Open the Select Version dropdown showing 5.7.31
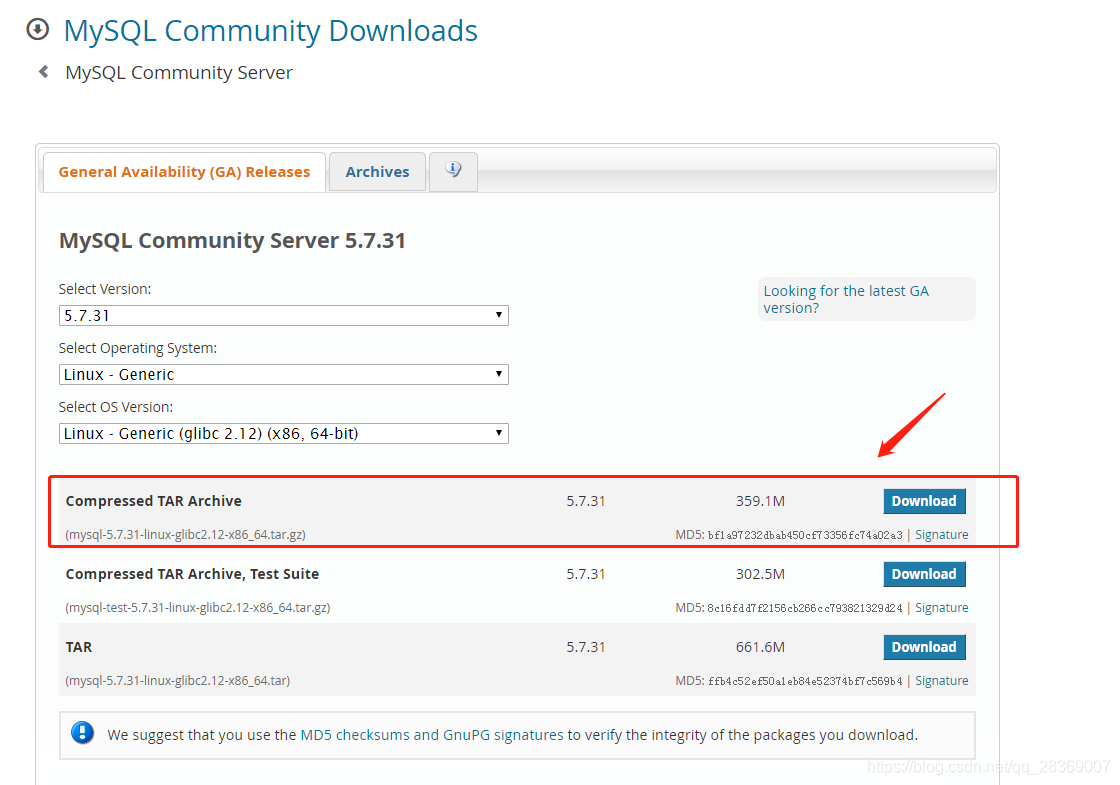The width and height of the screenshot is (1120, 785). pyautogui.click(x=284, y=316)
